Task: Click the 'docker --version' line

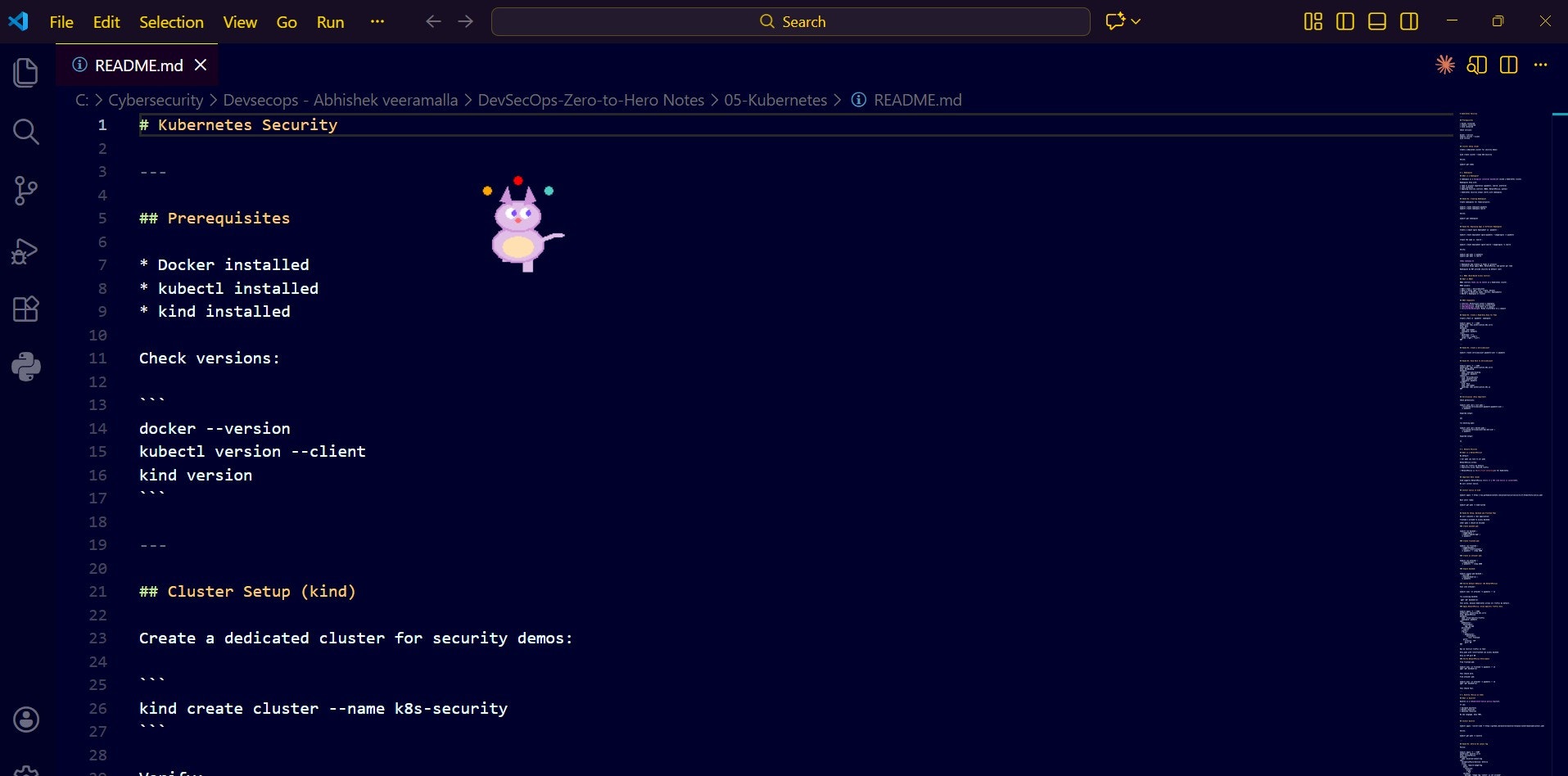Action: coord(215,428)
